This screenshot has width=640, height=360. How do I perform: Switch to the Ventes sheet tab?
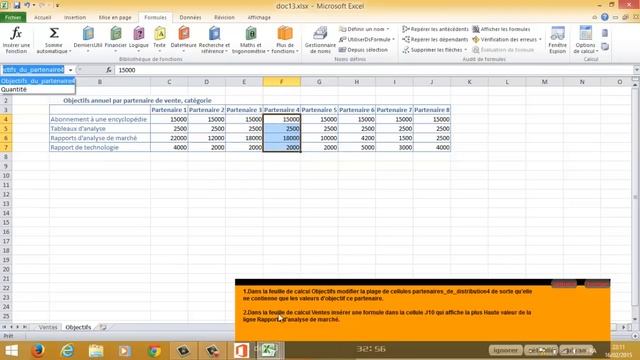coord(48,327)
